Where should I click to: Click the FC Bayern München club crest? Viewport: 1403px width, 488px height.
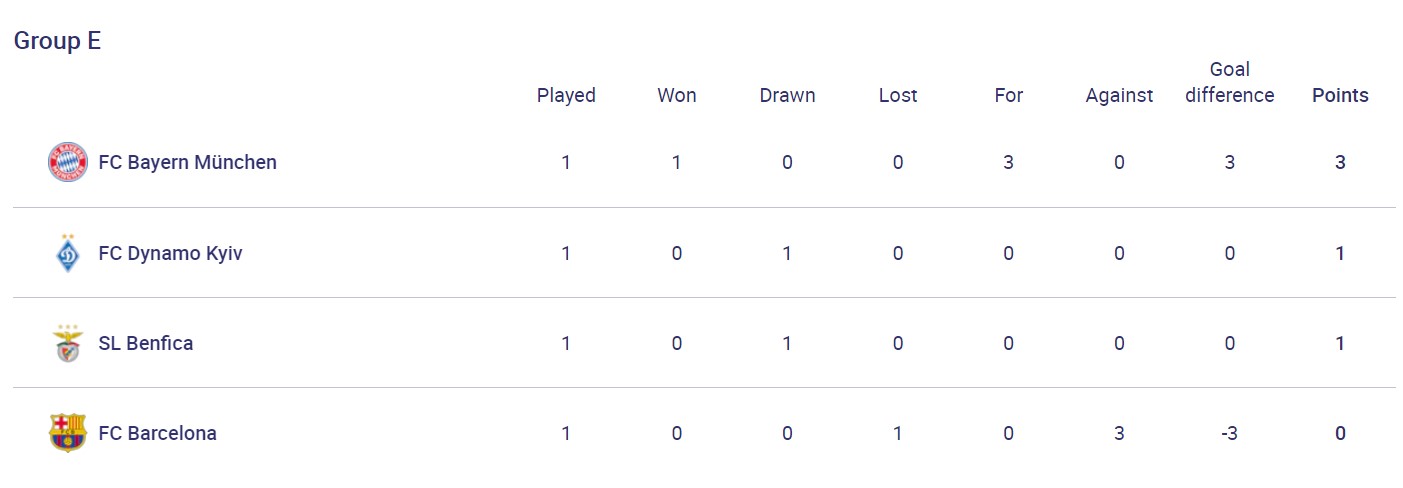pos(68,162)
